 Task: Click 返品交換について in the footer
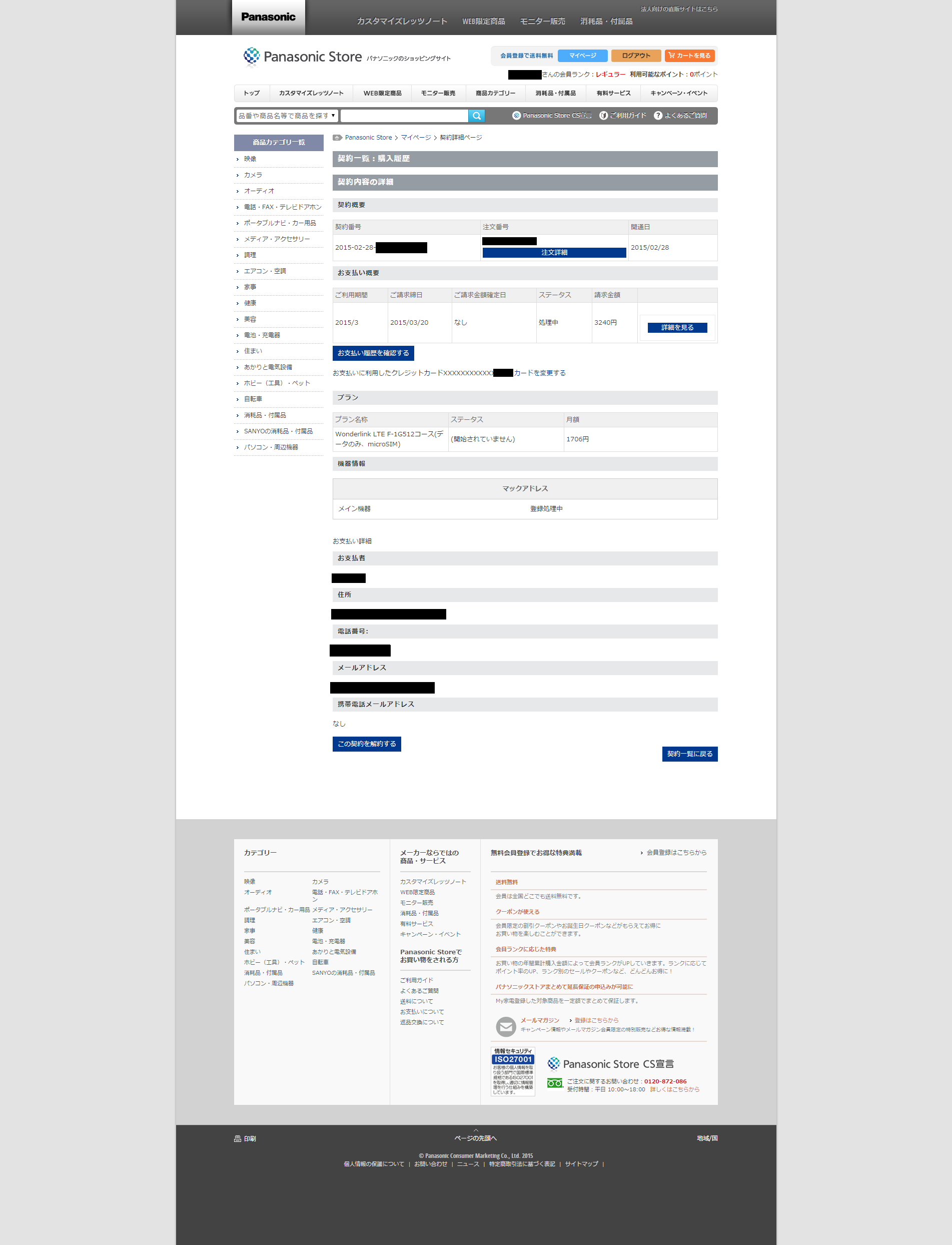422,1022
